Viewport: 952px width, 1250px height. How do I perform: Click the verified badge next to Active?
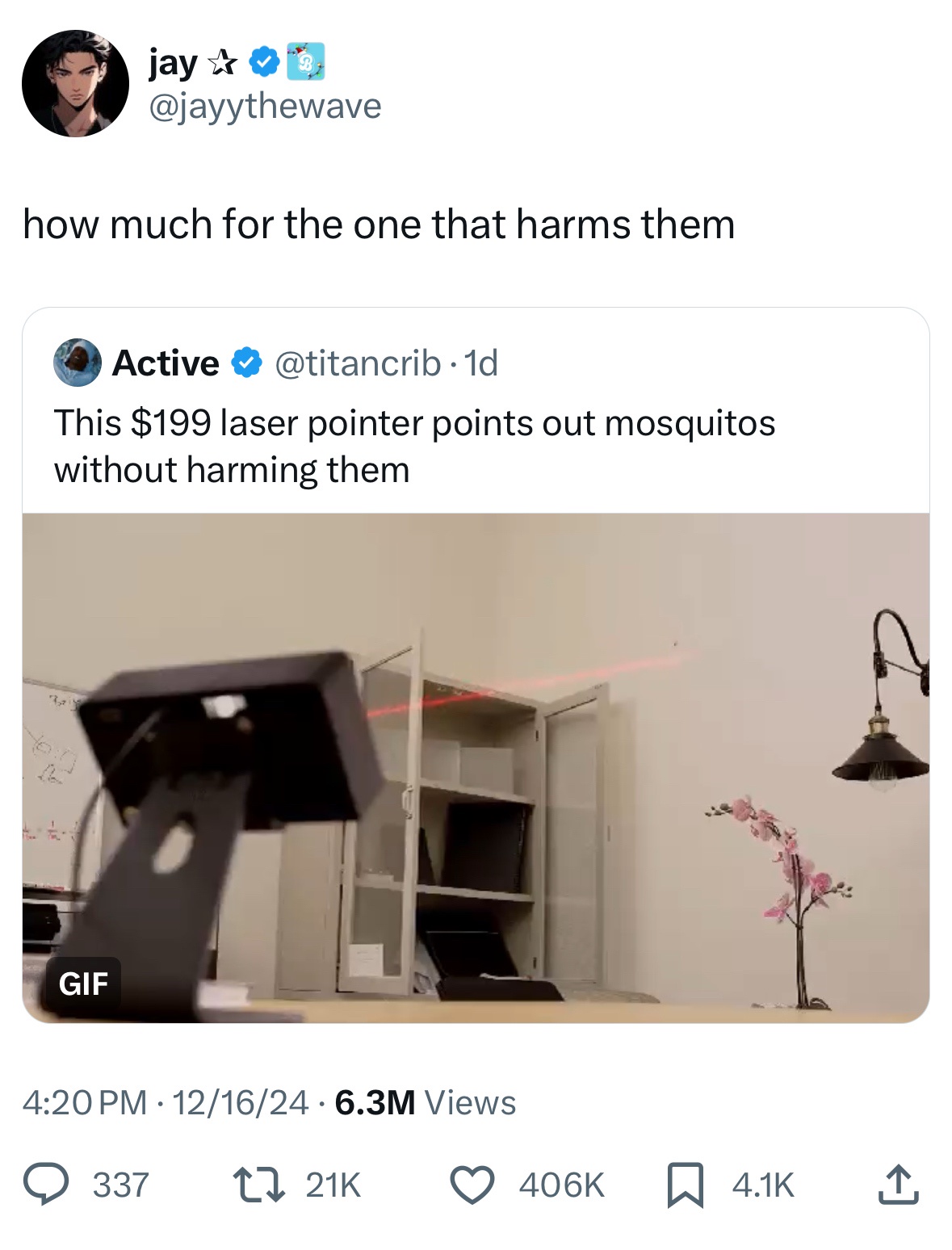(244, 365)
